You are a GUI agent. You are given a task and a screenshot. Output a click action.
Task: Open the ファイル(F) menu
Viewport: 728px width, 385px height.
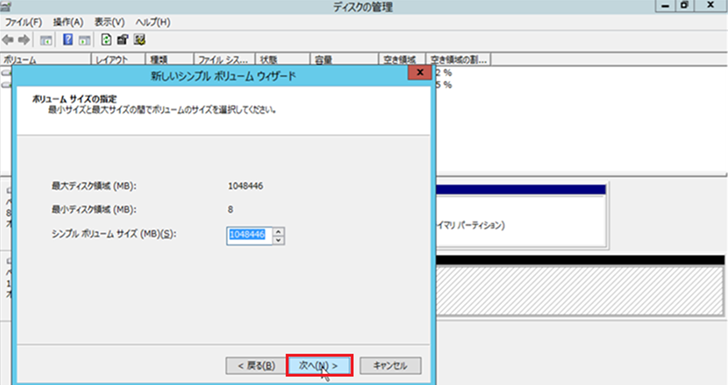(23, 22)
